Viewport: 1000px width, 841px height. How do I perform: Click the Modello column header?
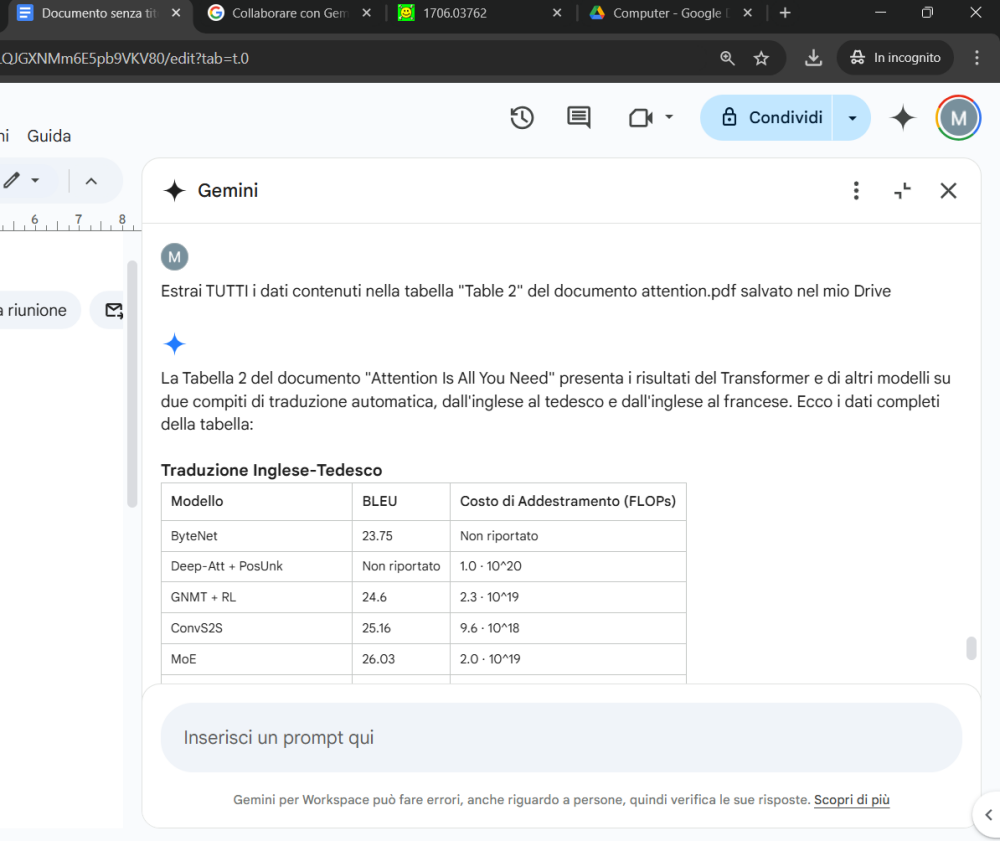coord(257,501)
